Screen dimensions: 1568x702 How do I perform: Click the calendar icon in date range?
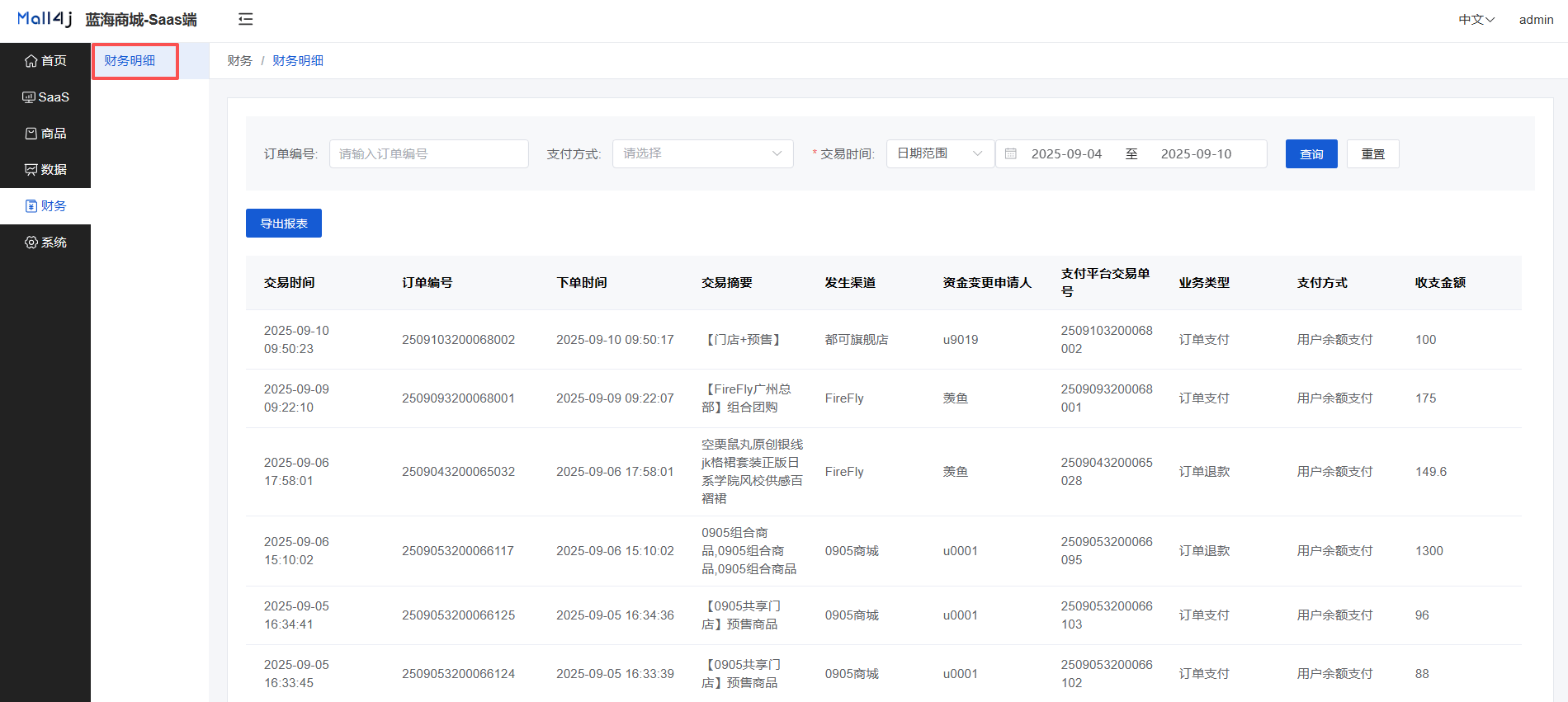1011,154
